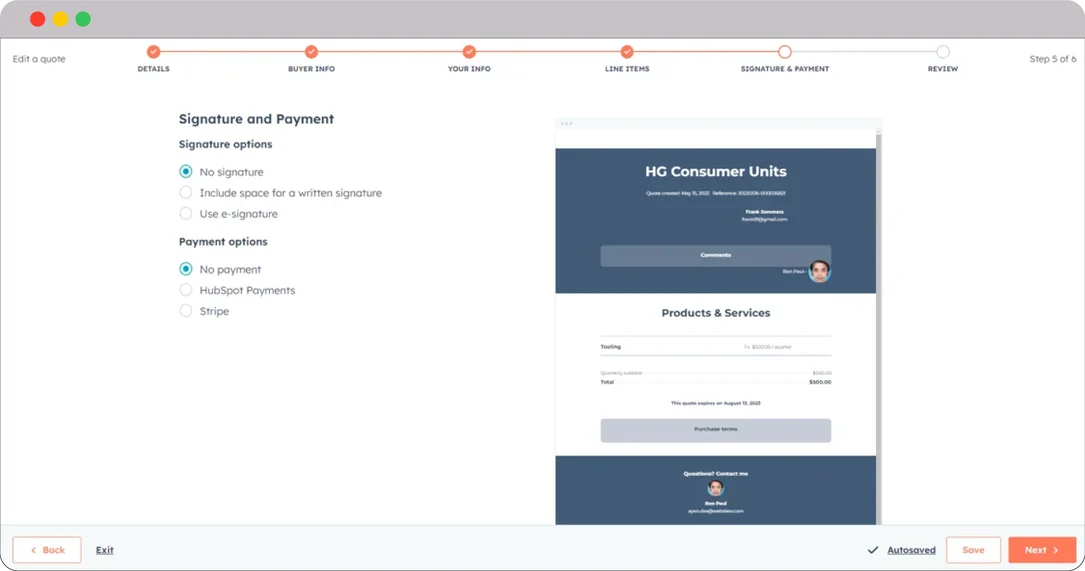Screen dimensions: 1085x571
Task: Click the red close window button
Action: click(37, 19)
